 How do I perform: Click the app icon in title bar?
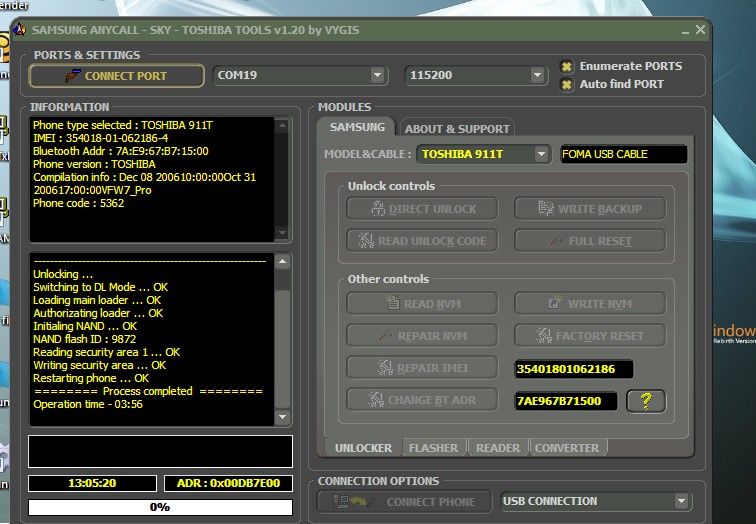(x=19, y=30)
